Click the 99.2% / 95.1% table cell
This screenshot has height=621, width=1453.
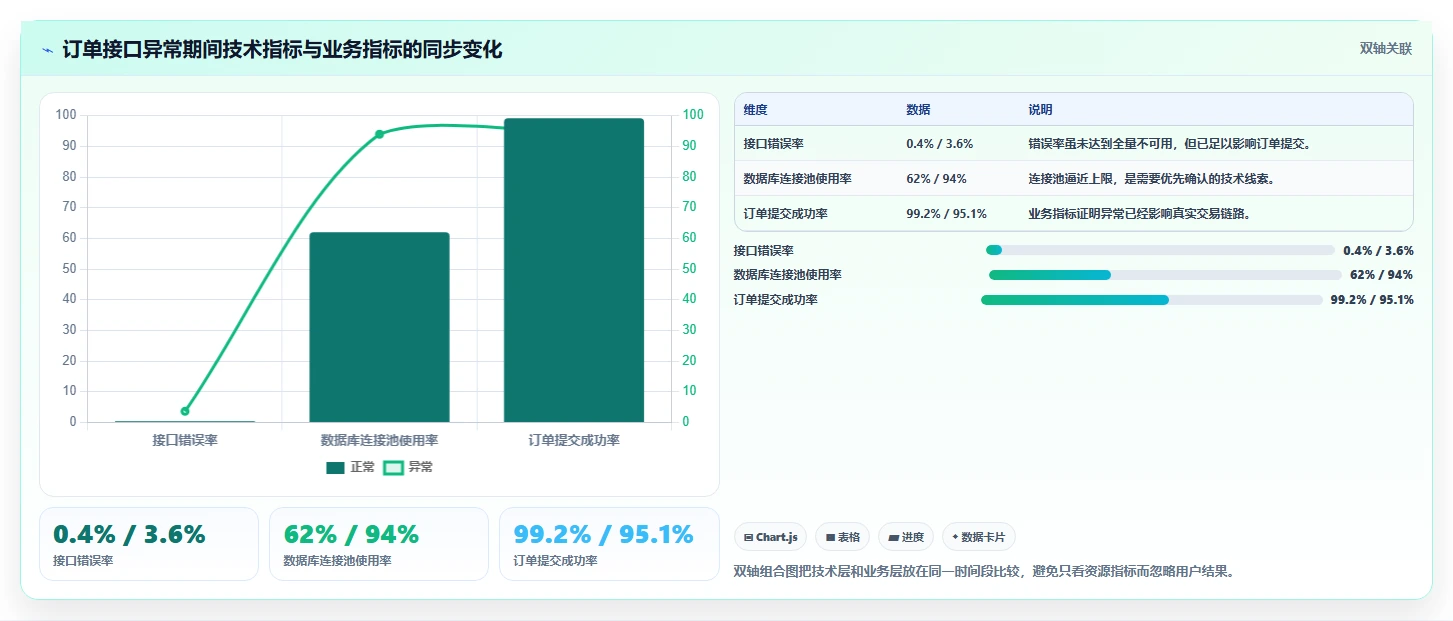pyautogui.click(x=946, y=214)
